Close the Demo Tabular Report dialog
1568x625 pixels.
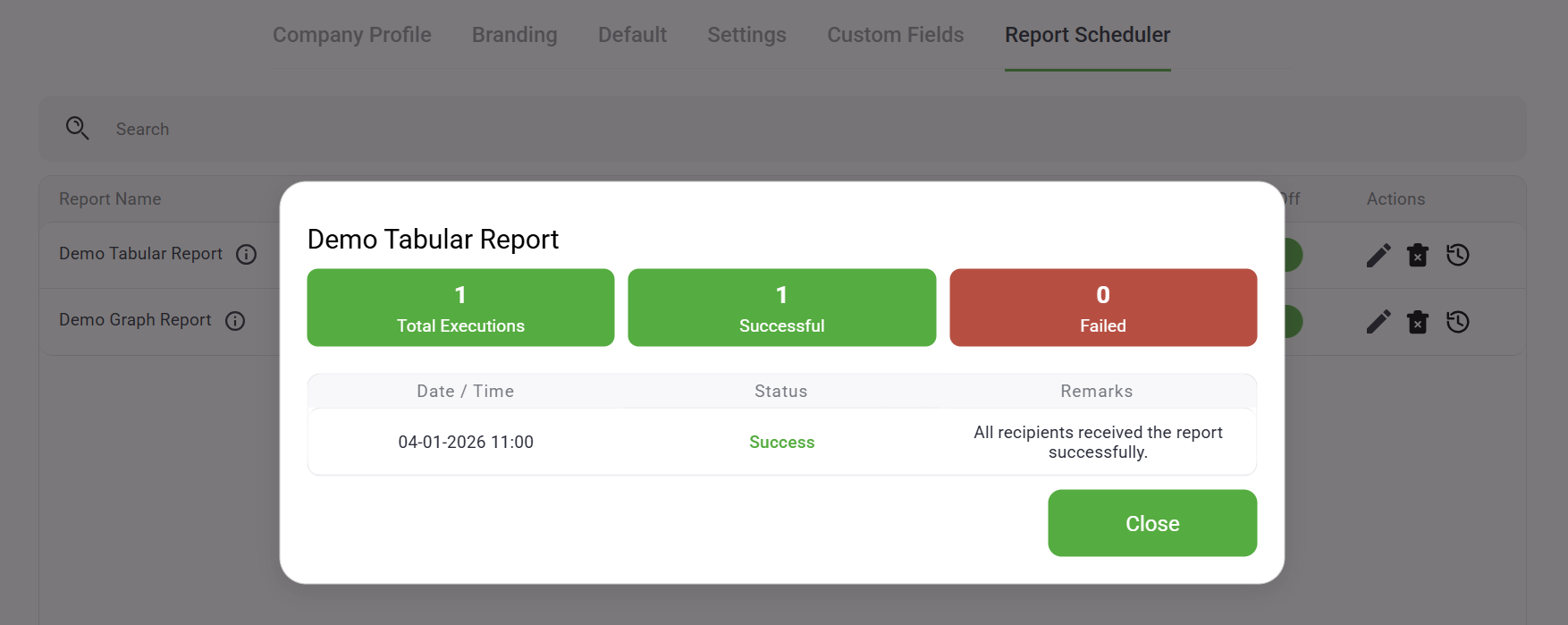tap(1151, 523)
